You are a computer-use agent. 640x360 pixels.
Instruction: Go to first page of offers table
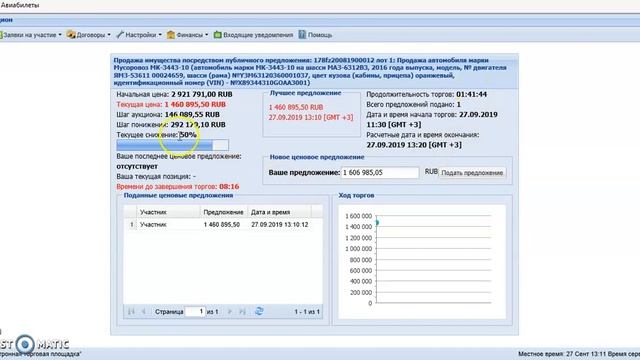(x=131, y=311)
